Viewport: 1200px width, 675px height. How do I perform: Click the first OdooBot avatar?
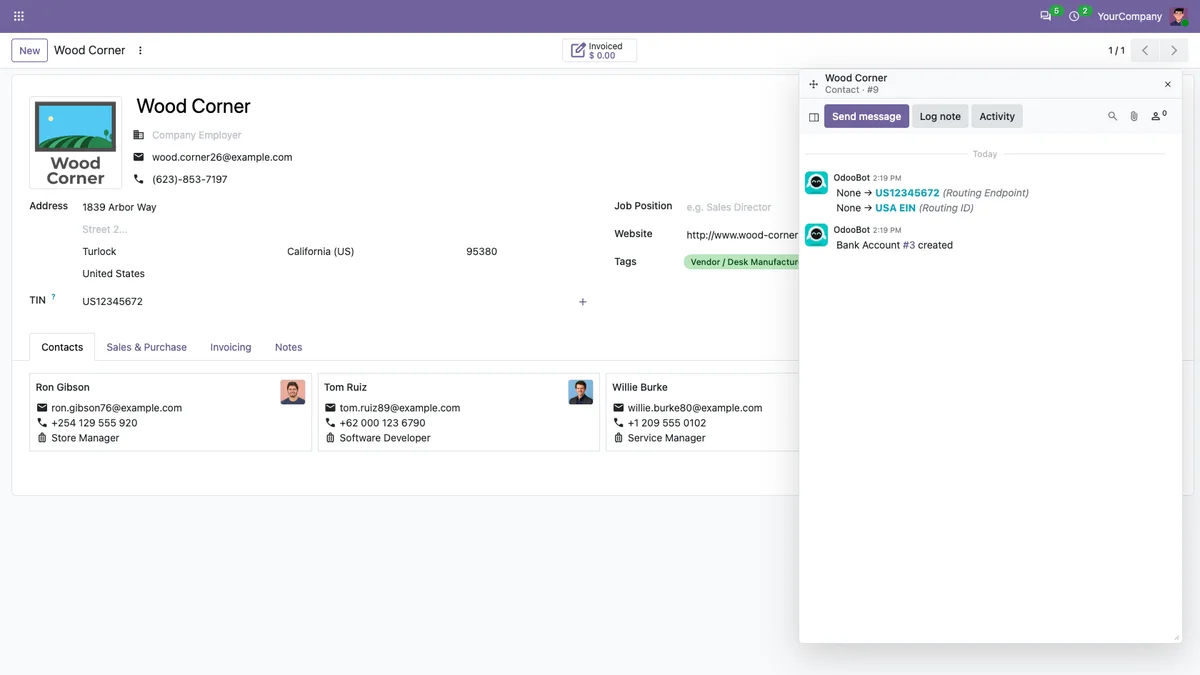pos(816,183)
